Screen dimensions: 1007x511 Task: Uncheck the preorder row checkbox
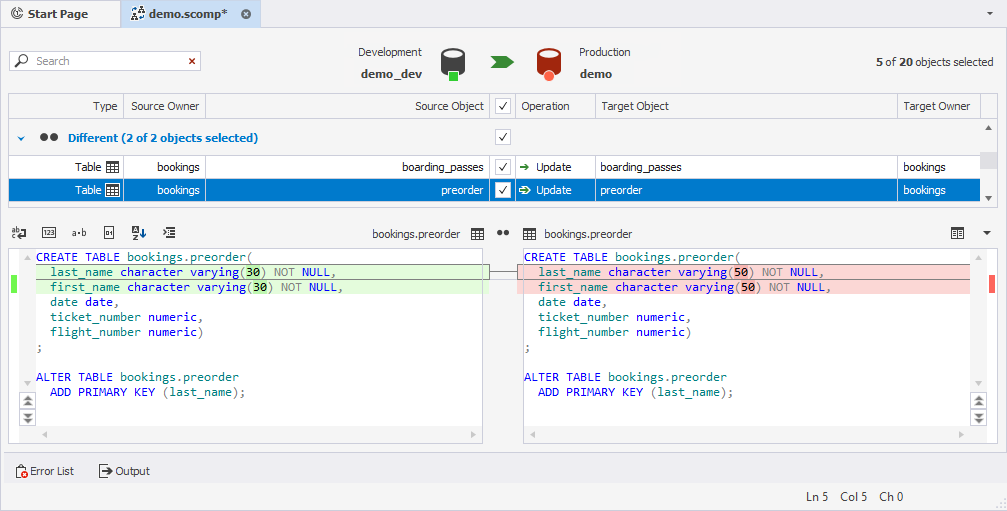coord(503,190)
